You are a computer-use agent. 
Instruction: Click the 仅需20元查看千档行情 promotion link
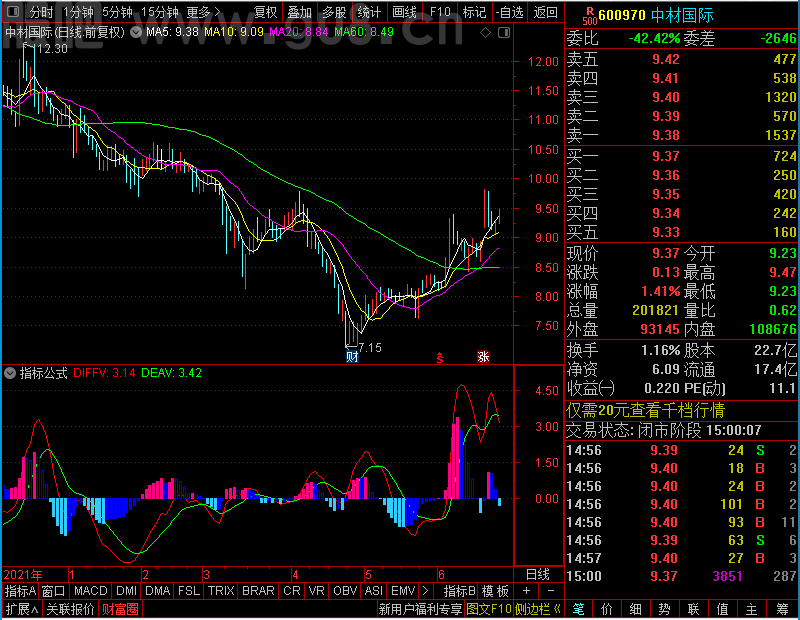click(645, 410)
